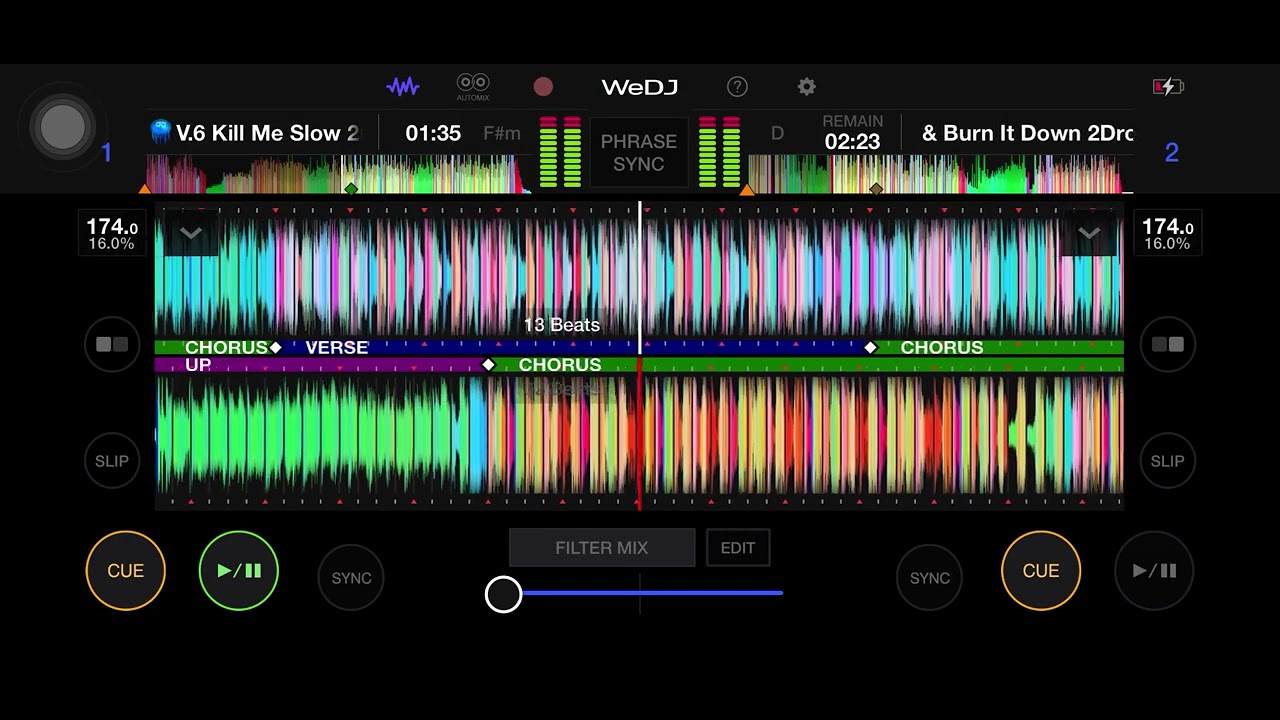Toggle deck 2 pad mode button

1167,344
